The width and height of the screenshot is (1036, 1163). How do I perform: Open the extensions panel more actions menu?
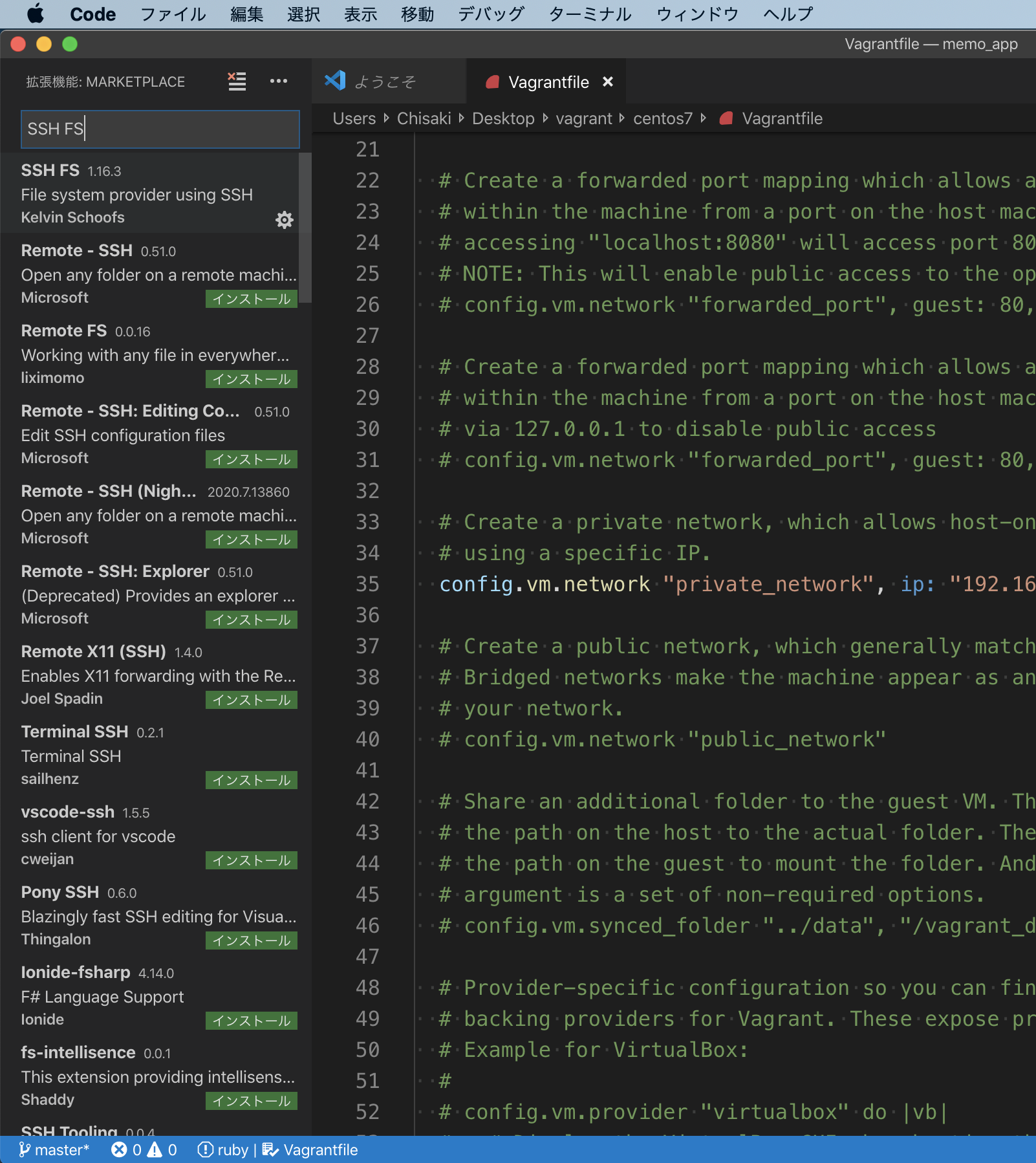278,82
